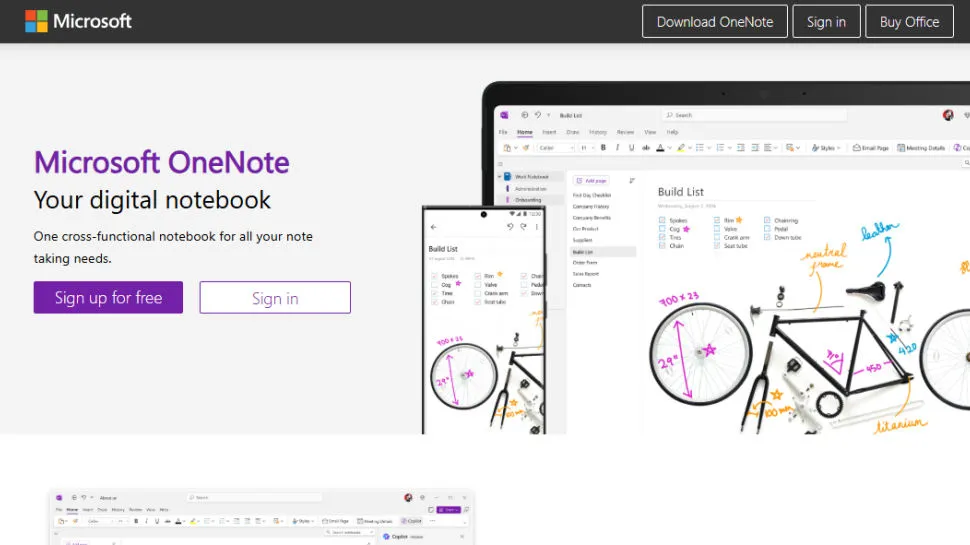The height and width of the screenshot is (545, 970).
Task: Click the Underline icon in the laptop ribbon
Action: [x=630, y=148]
